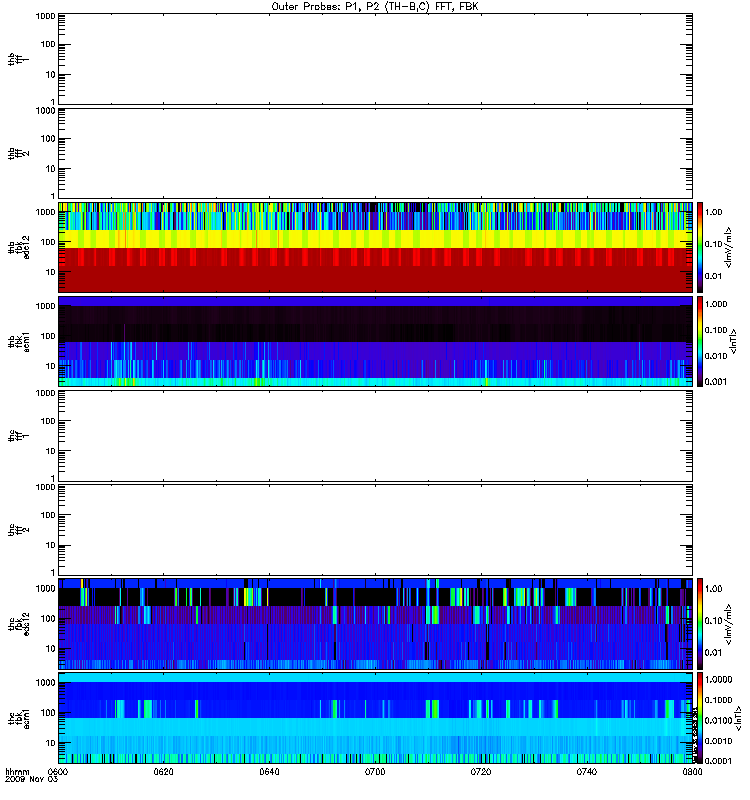
Task: Click the thc fbk edc12 color bar
Action: (700, 623)
